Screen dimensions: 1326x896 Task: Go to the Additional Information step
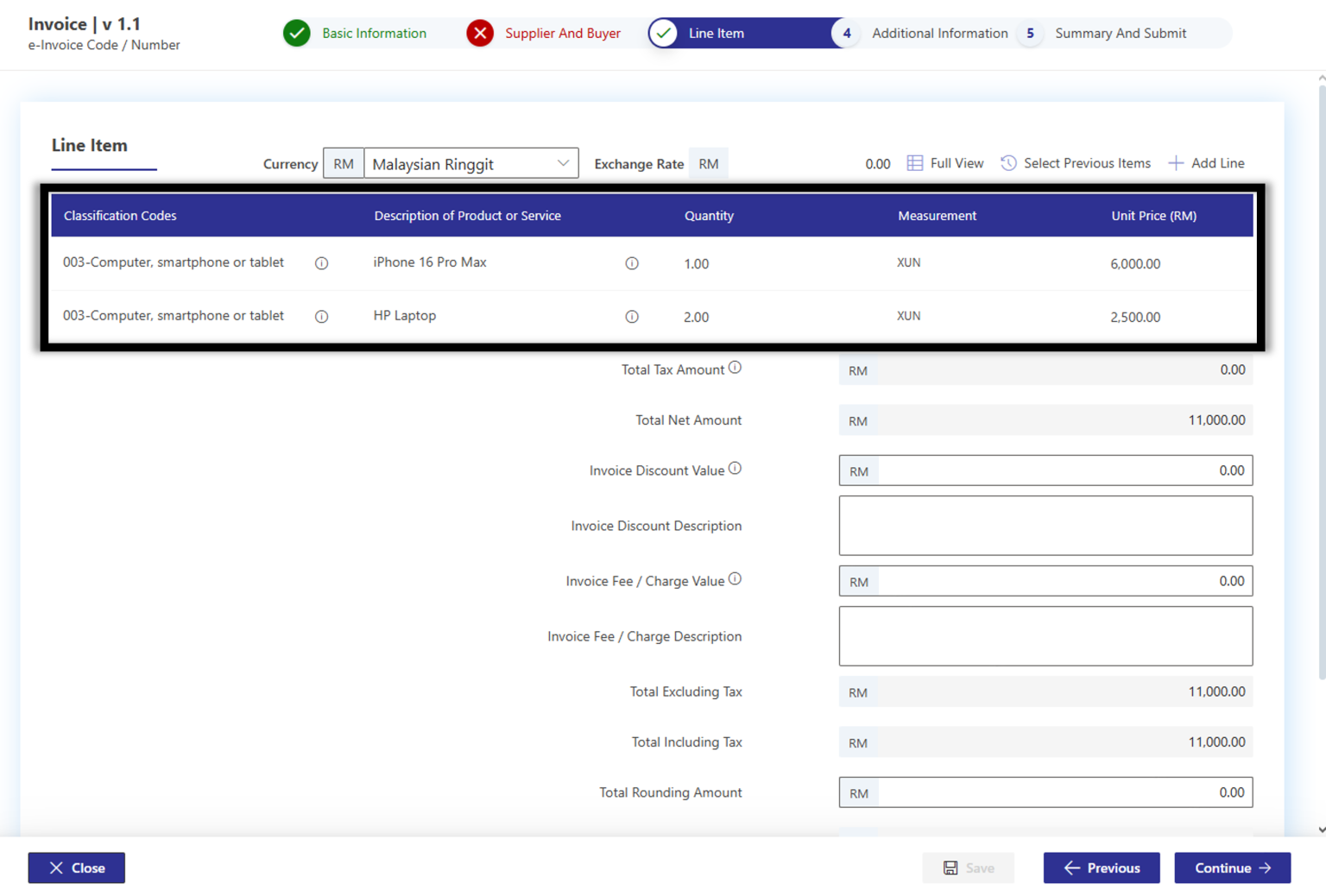[940, 33]
